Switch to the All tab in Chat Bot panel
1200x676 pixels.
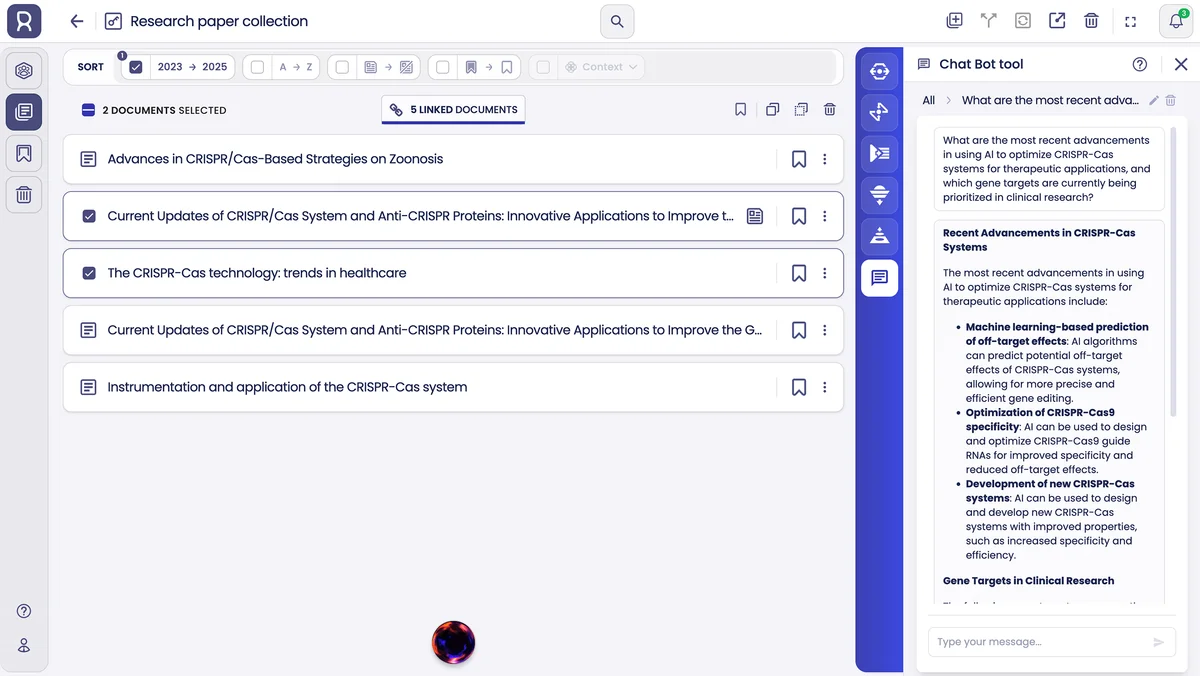[928, 100]
